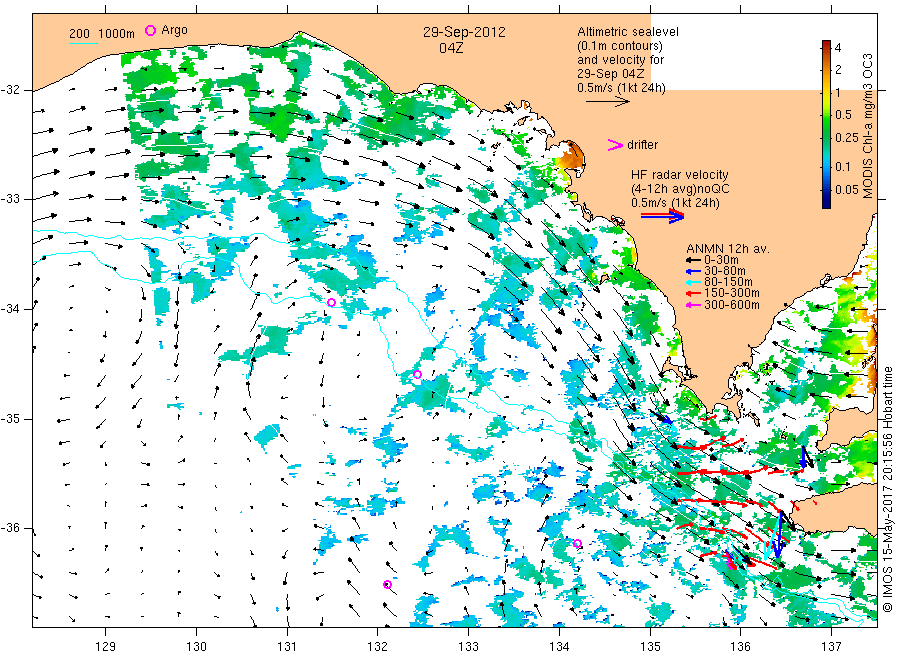Click the cyan 200m contour legend line

point(83,42)
